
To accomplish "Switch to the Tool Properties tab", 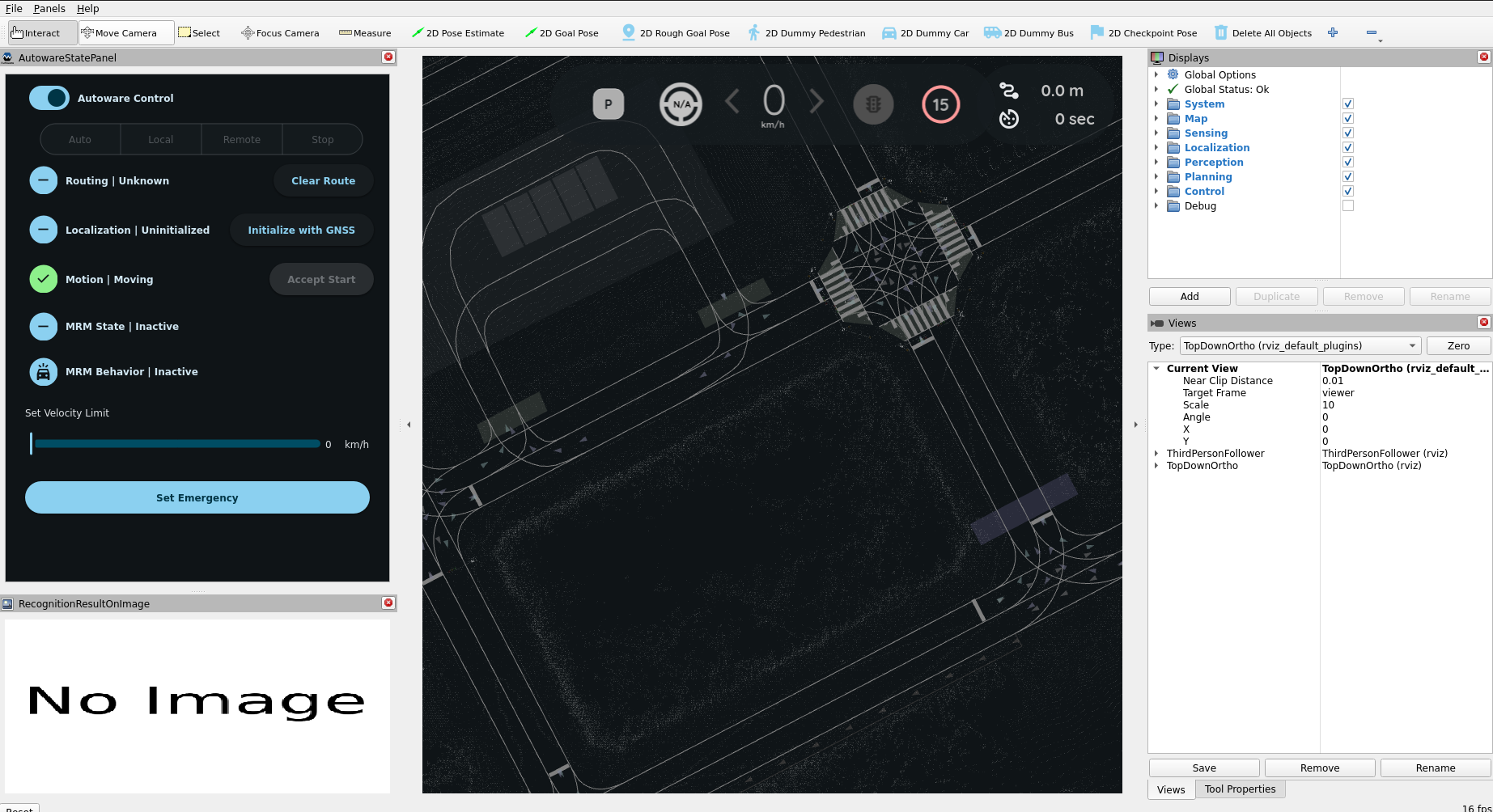I will tap(1240, 789).
